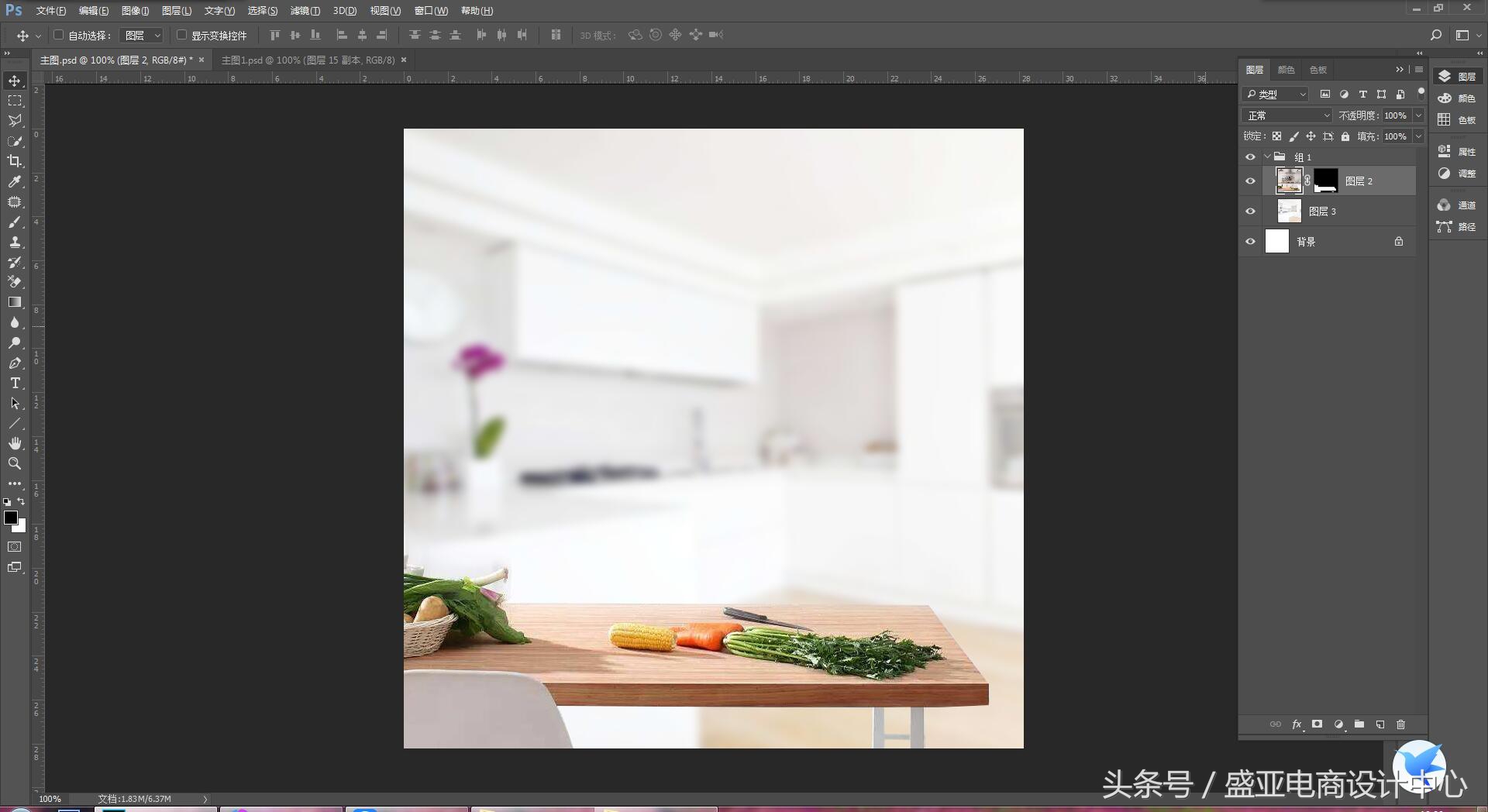Add a layer style with fx icon

[1297, 724]
